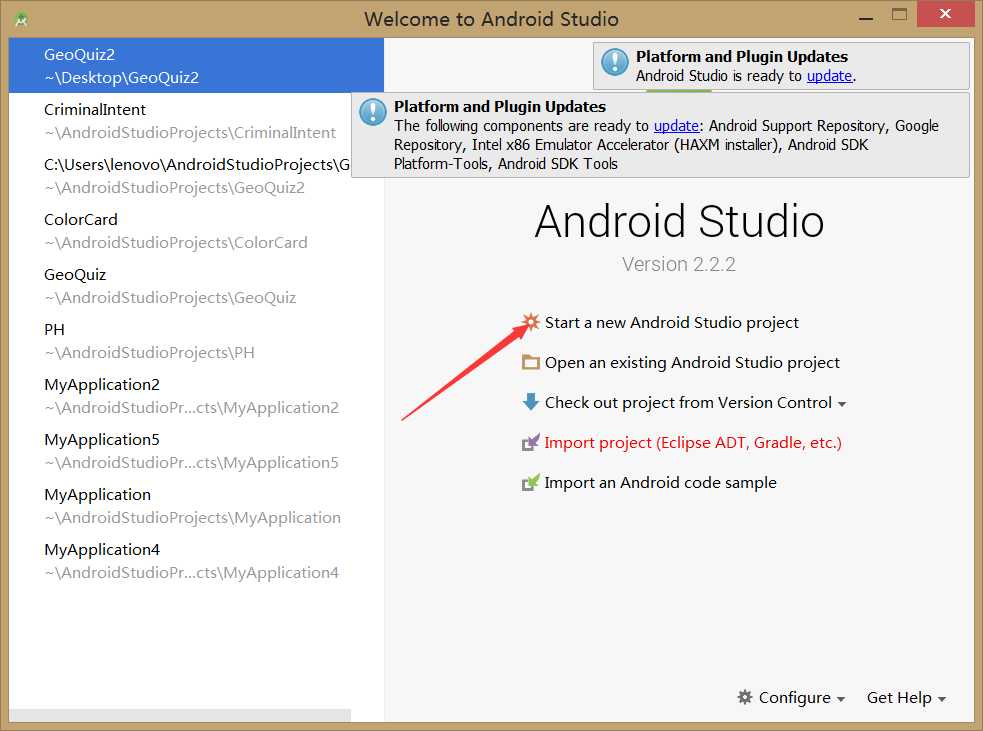Close the Welcome to Android Studio window
The height and width of the screenshot is (731, 983).
coord(945,14)
